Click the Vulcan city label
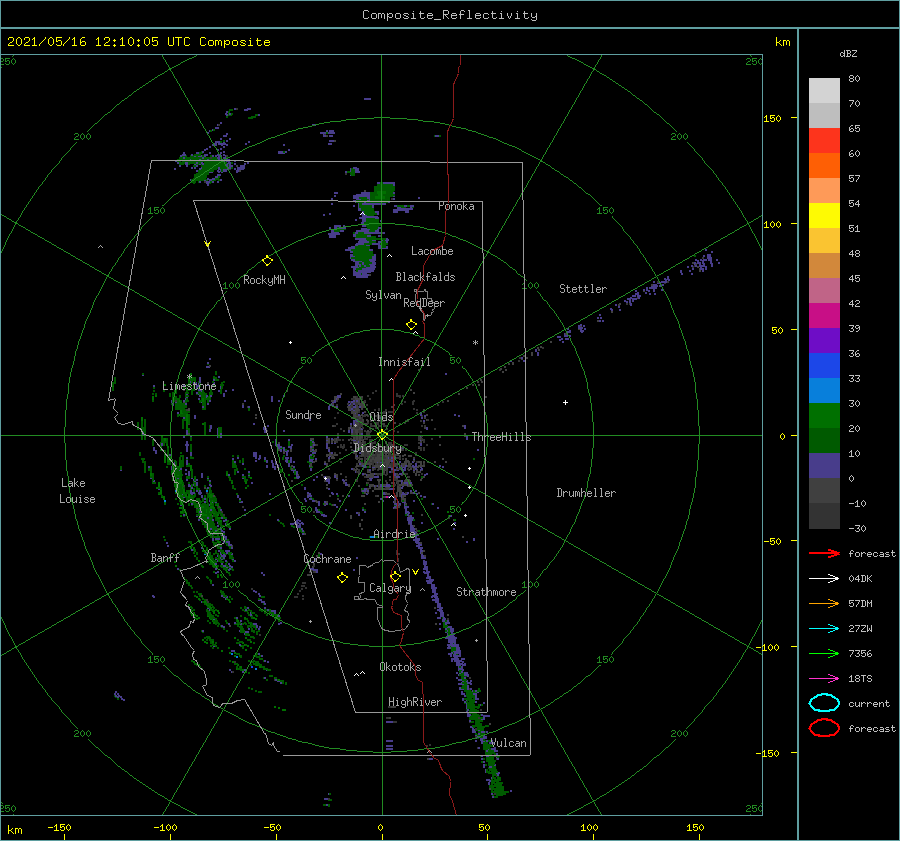 pyautogui.click(x=509, y=743)
